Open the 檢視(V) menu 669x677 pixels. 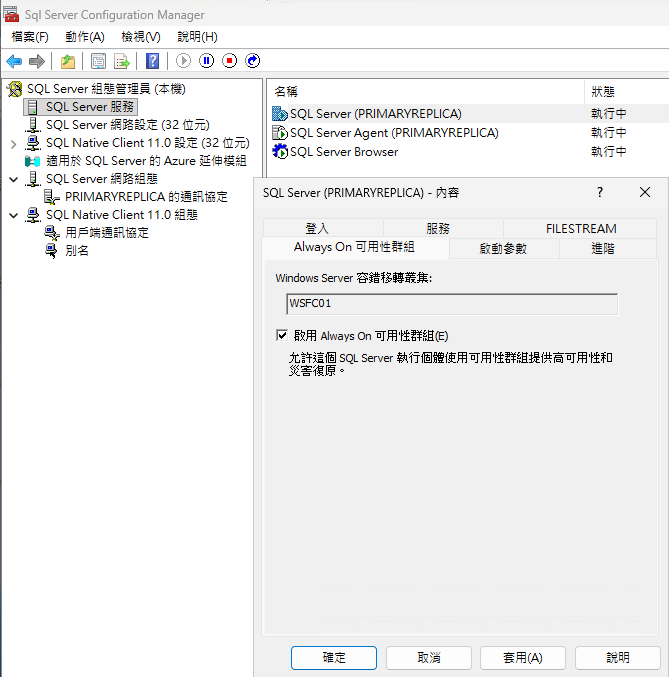(x=141, y=37)
